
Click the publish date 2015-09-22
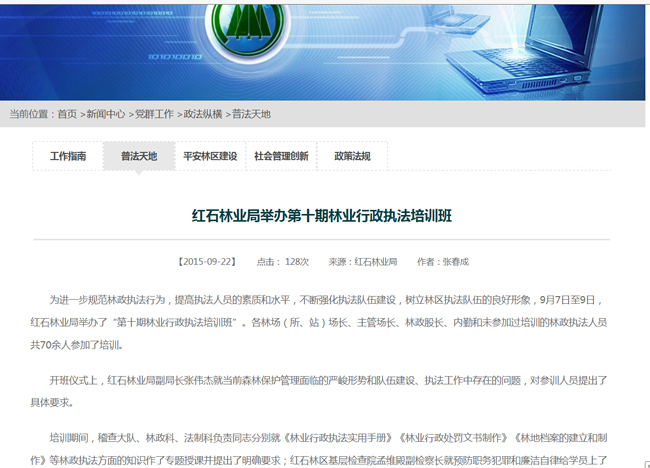tap(207, 261)
